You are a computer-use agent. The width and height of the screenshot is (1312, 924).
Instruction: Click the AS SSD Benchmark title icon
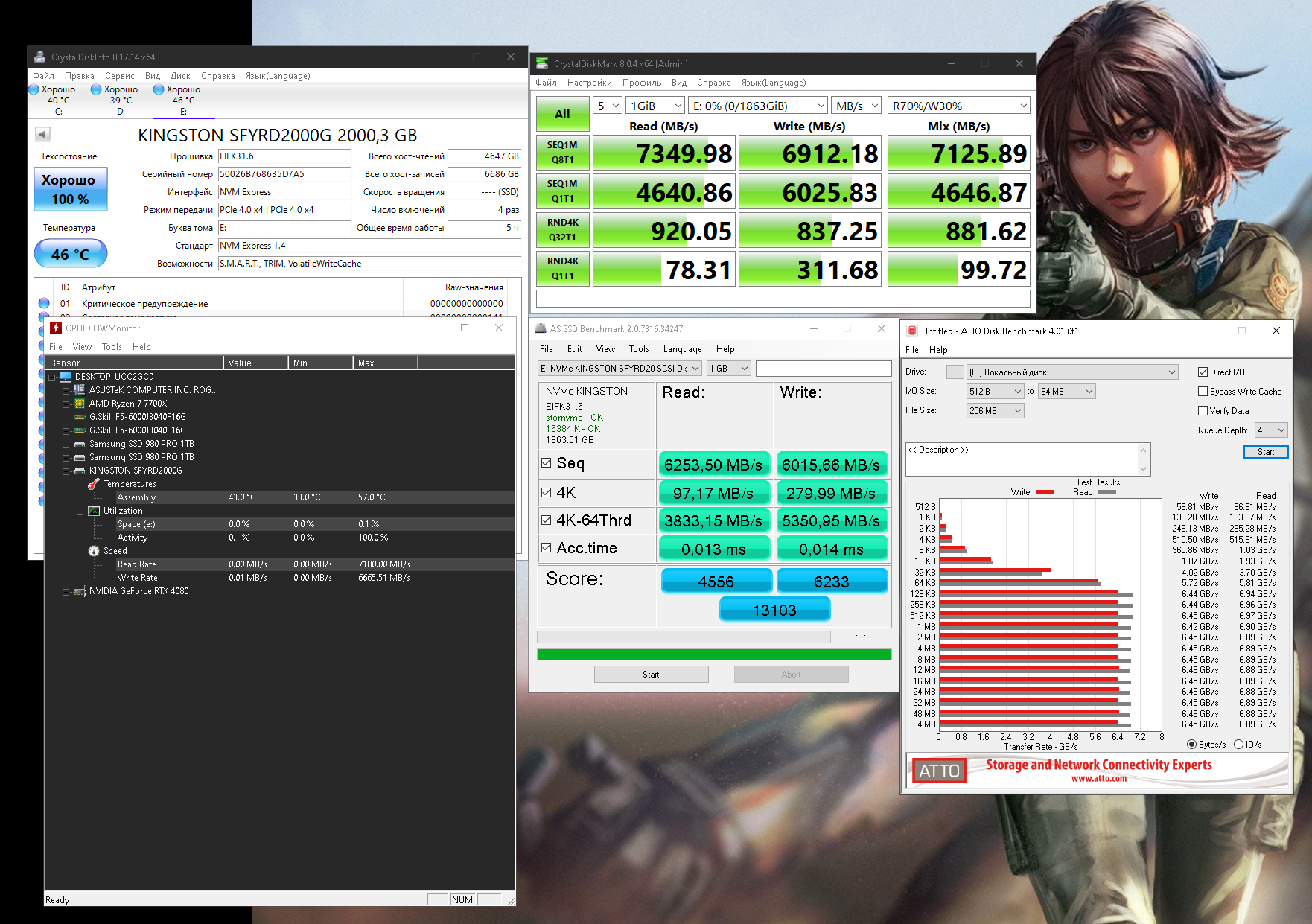[541, 328]
